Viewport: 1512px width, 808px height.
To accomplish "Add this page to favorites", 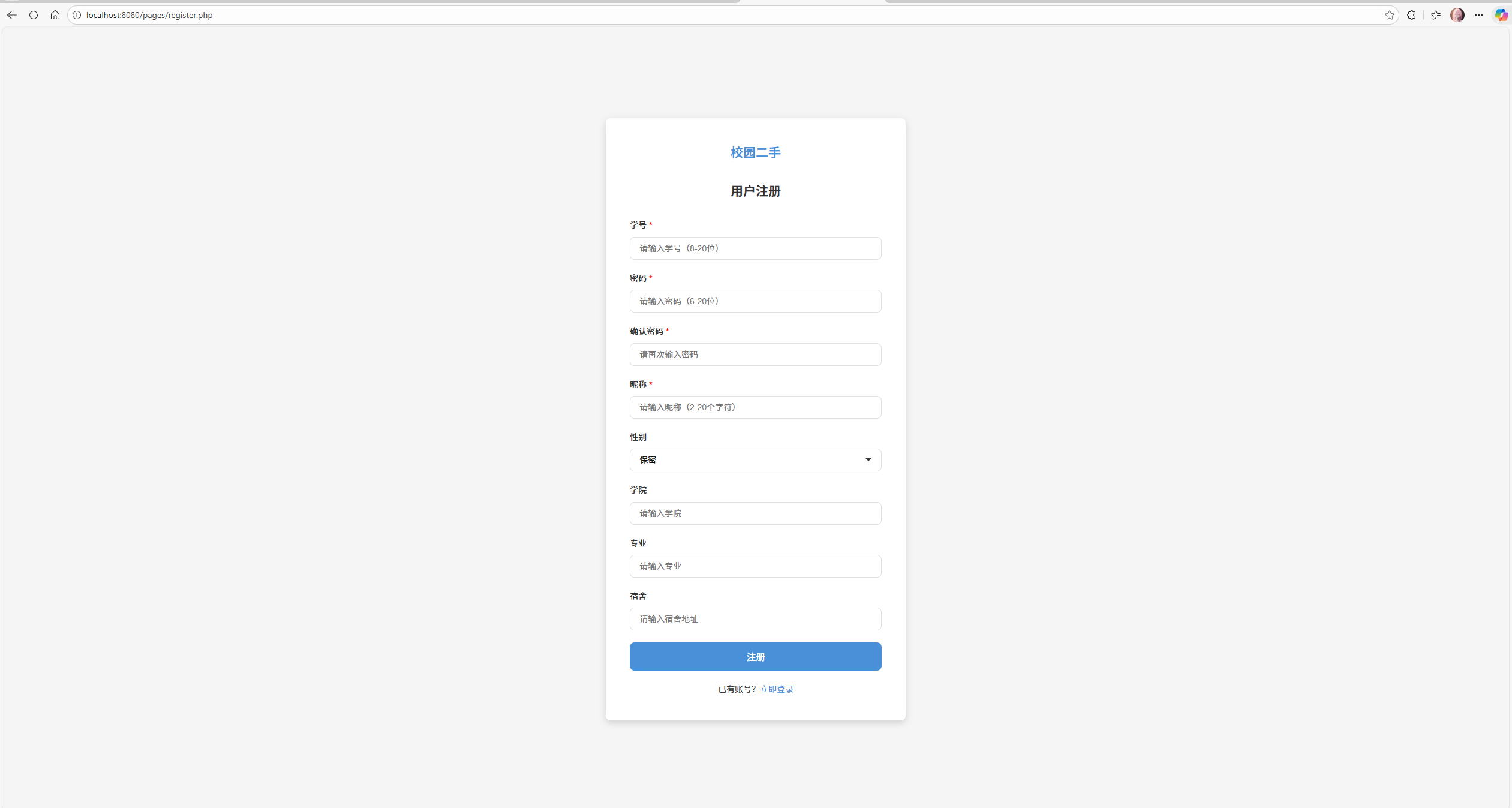I will 1389,15.
